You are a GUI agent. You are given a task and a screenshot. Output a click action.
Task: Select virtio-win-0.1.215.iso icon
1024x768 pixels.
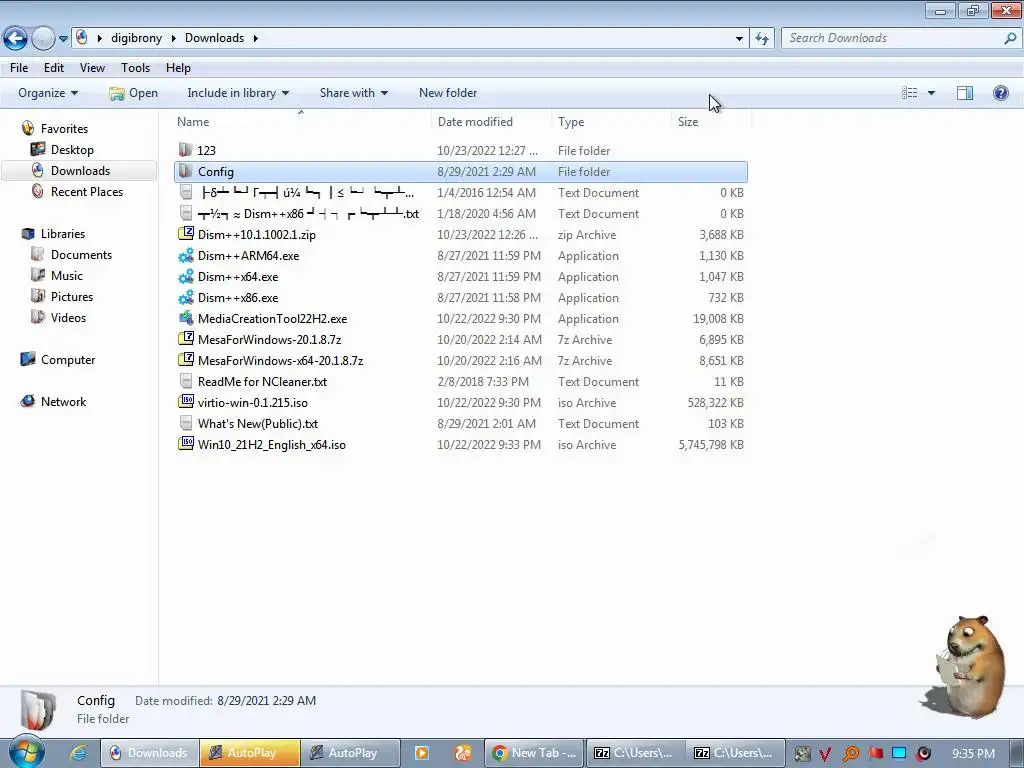pyautogui.click(x=186, y=402)
